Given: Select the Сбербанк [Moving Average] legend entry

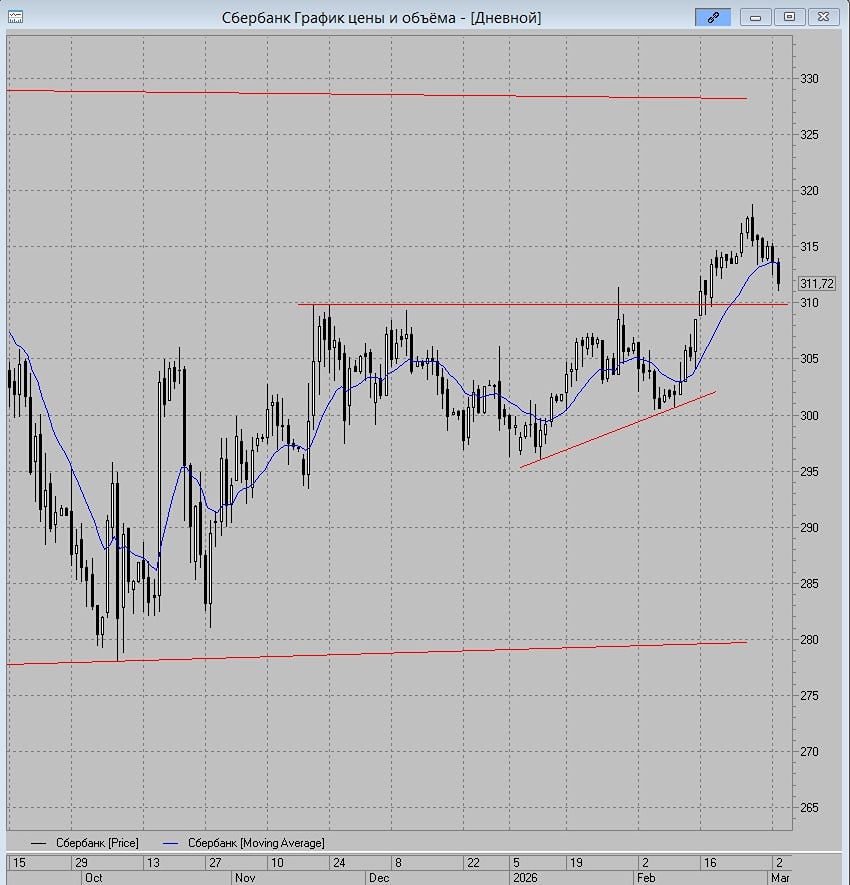Looking at the screenshot, I should [255, 843].
